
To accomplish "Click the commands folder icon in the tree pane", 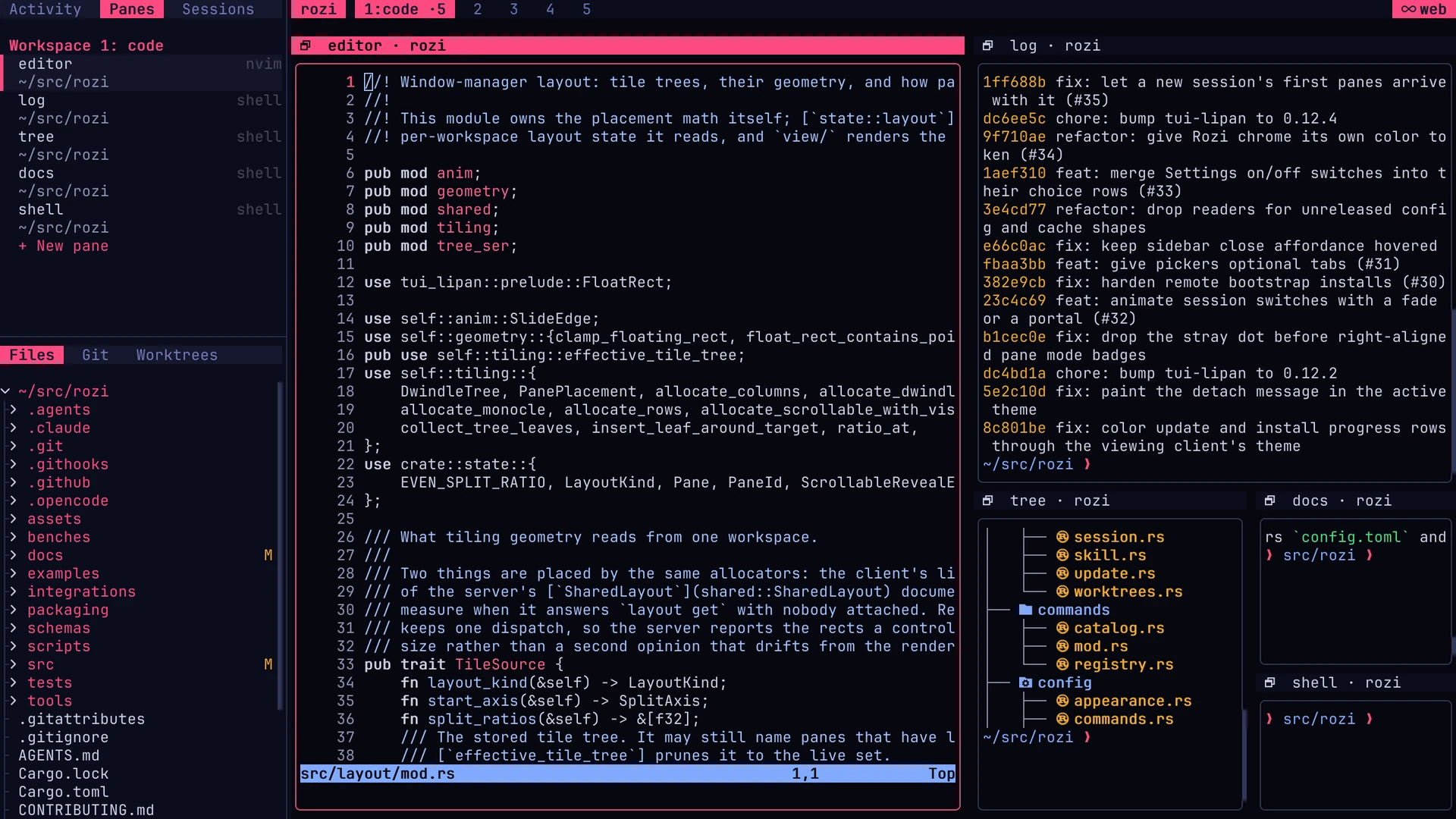I will point(1026,610).
